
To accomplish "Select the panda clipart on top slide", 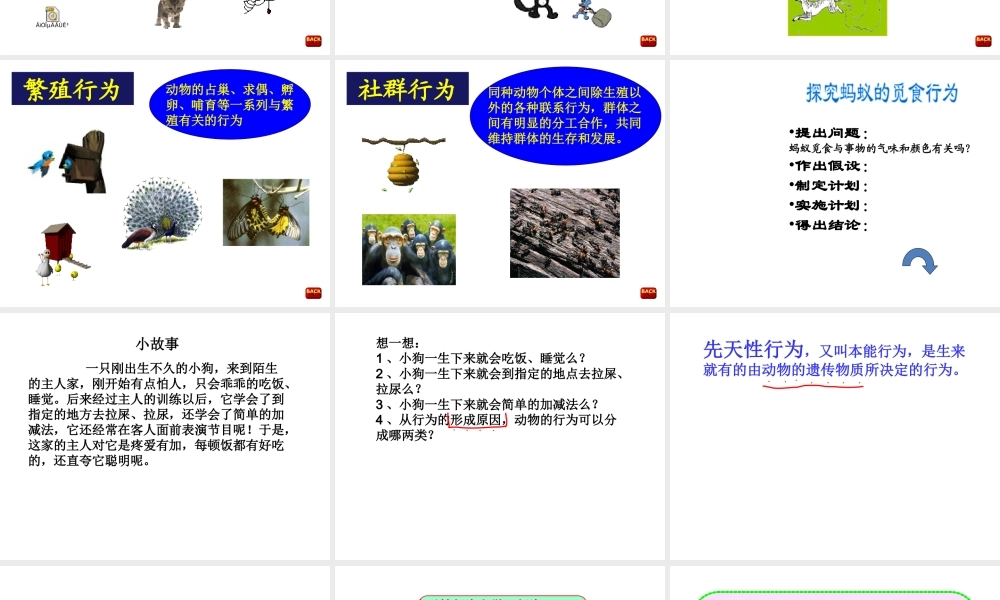I will [536, 9].
